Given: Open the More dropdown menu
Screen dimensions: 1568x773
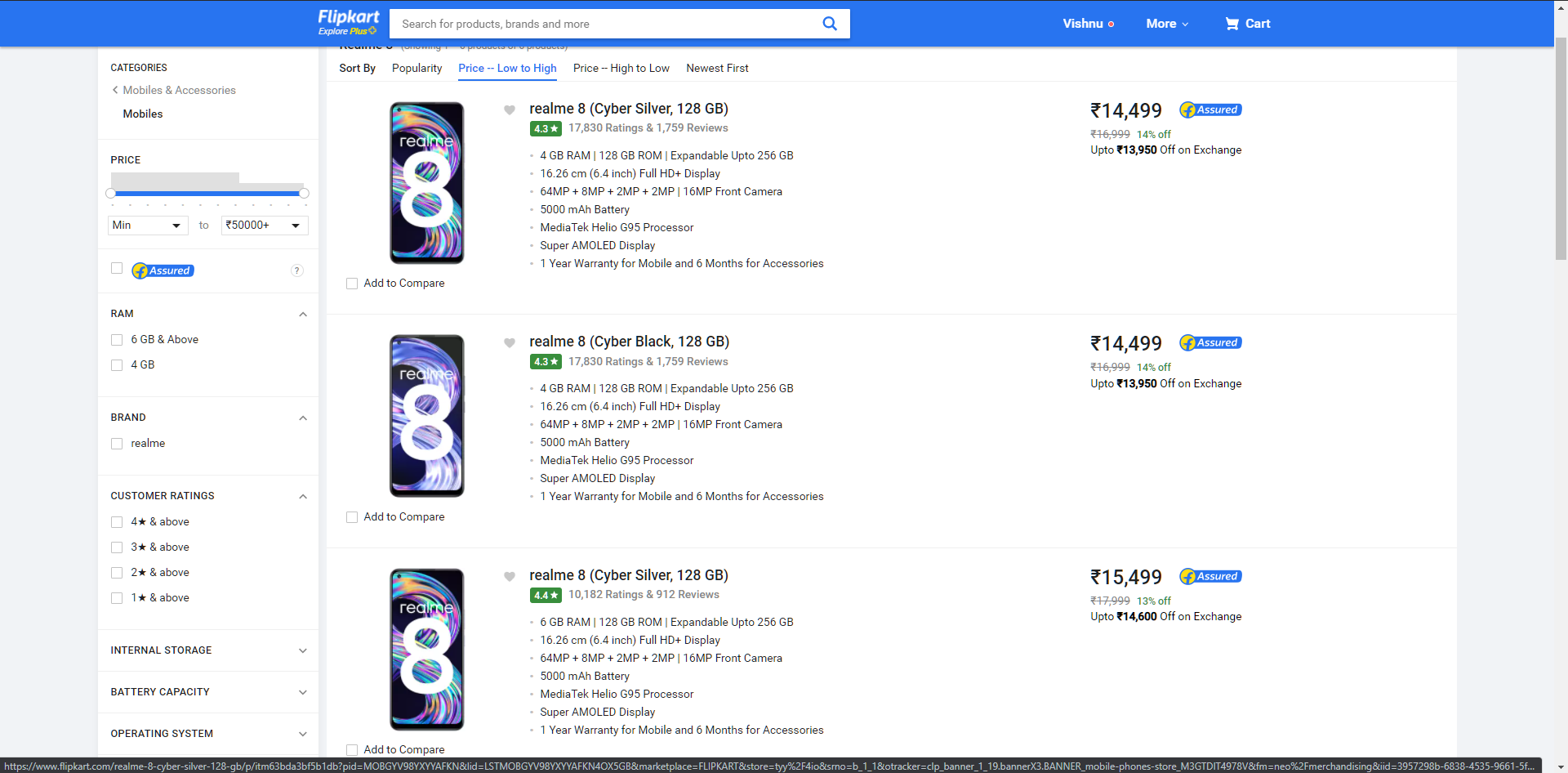Looking at the screenshot, I should coord(1167,24).
